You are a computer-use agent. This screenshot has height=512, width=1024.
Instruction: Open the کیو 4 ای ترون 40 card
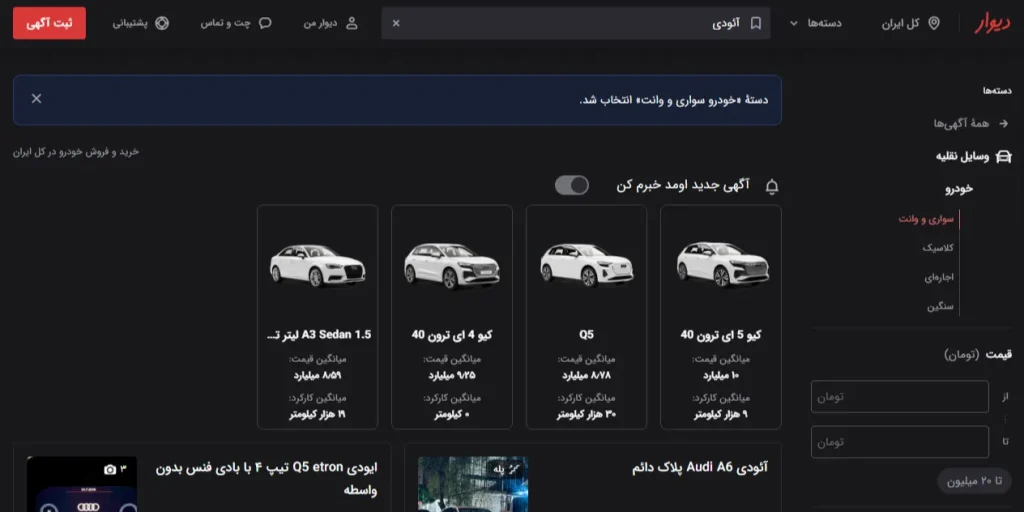click(x=452, y=317)
